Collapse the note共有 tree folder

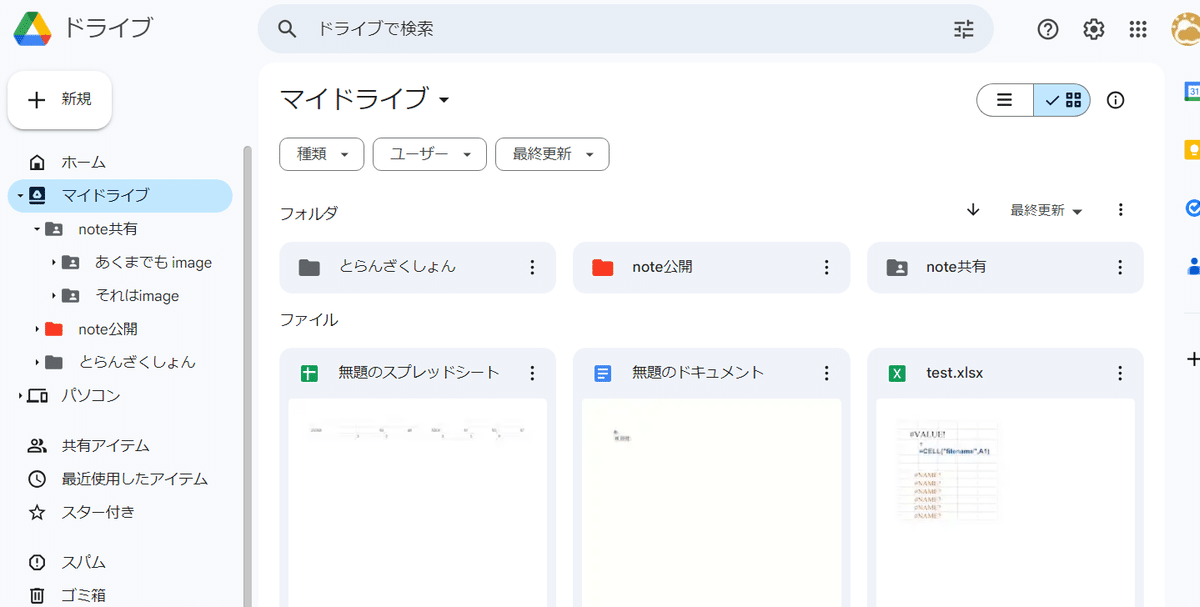pos(37,229)
